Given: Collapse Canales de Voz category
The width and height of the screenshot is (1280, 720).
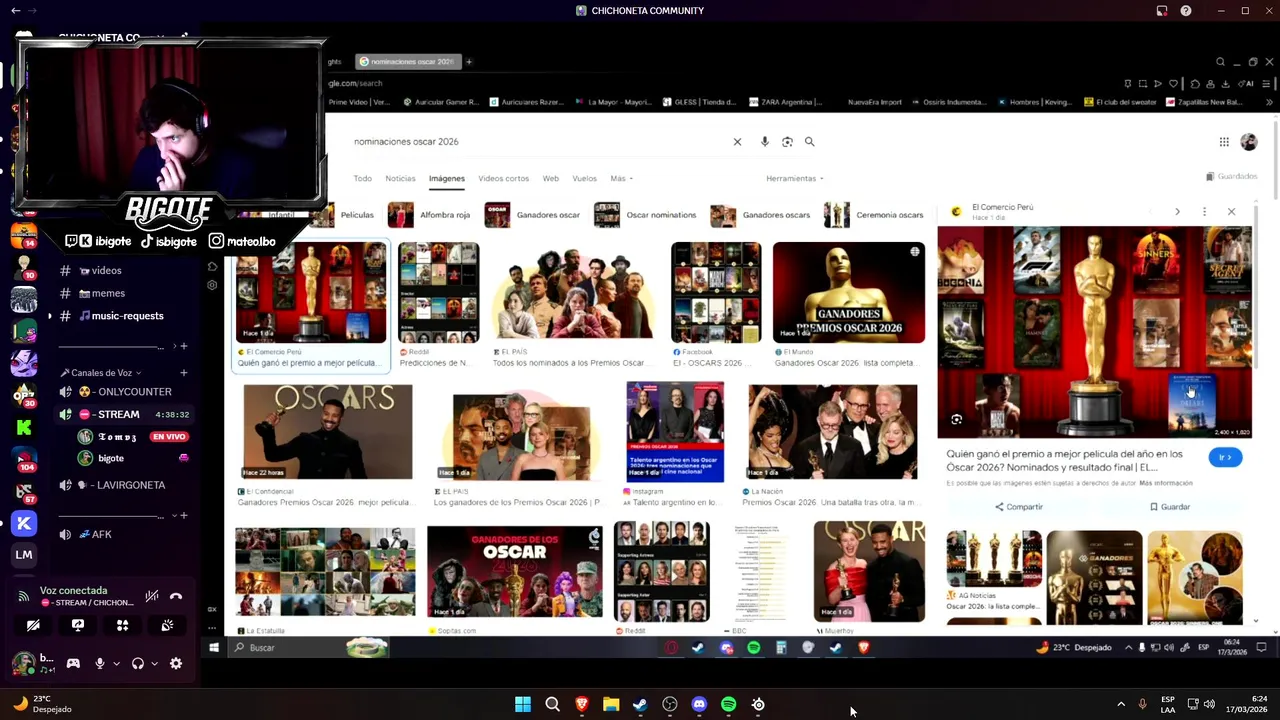Looking at the screenshot, I should tap(101, 372).
